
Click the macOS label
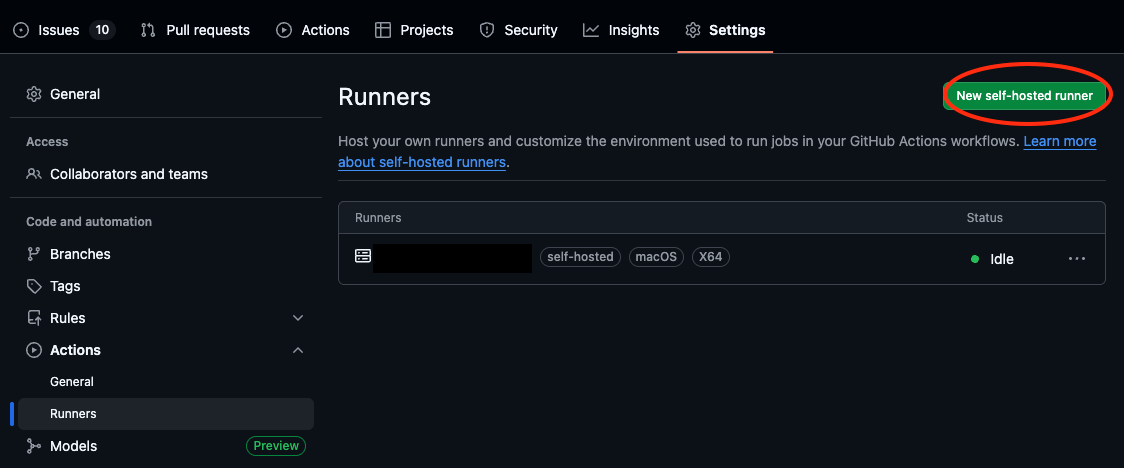[x=656, y=257]
